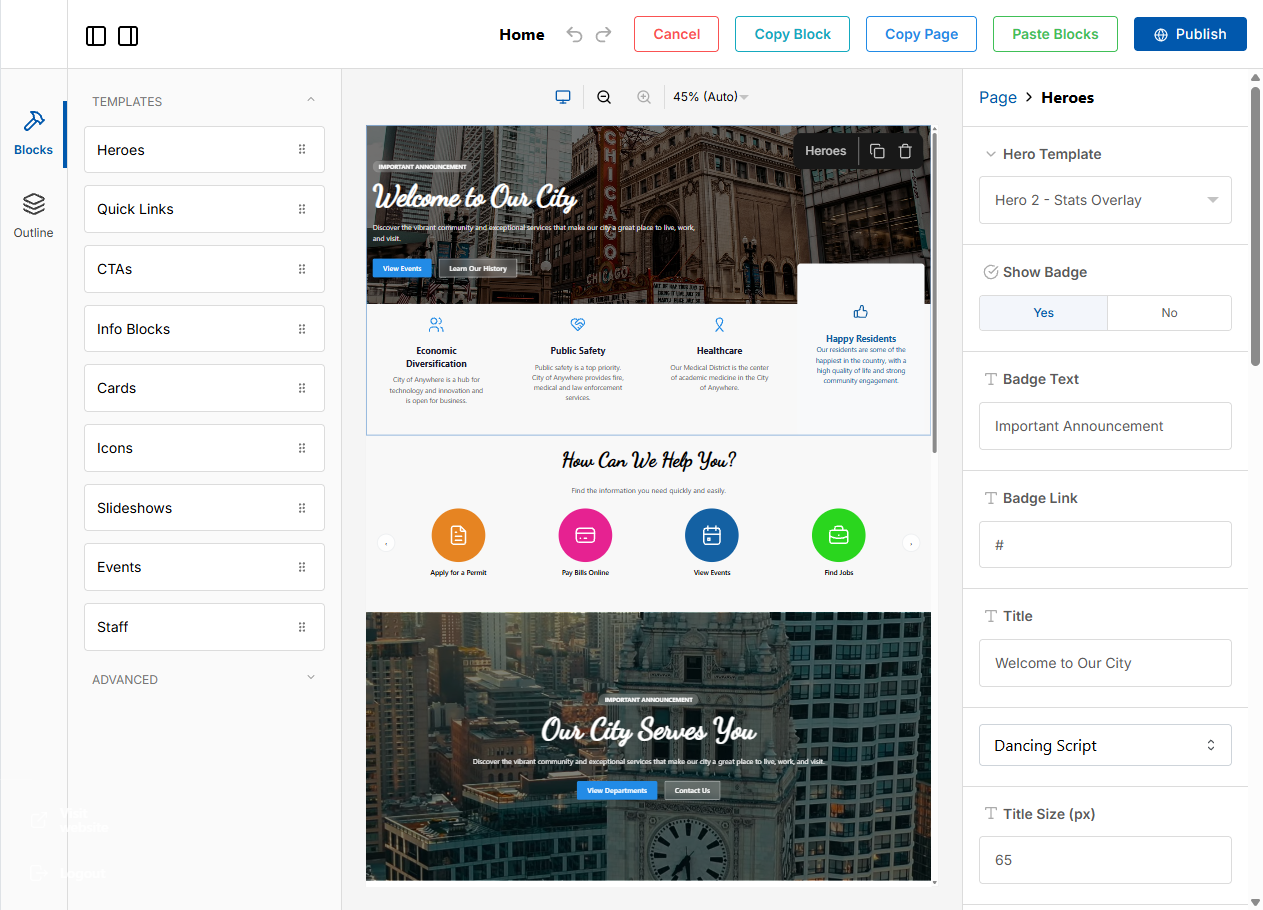Screen dimensions: 1263x910
Task: Select the Cards template block
Action: pyautogui.click(x=204, y=388)
